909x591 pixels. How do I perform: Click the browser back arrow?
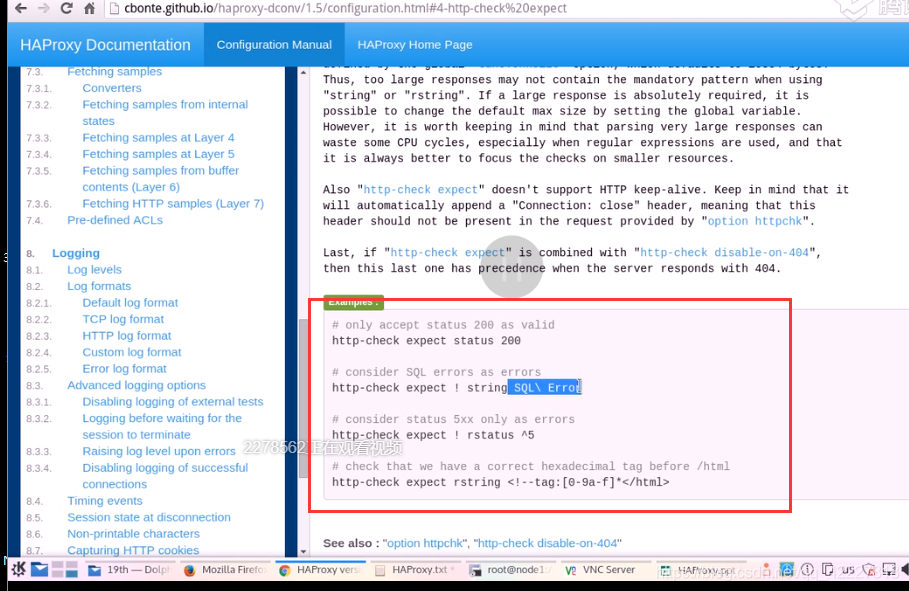click(x=20, y=8)
